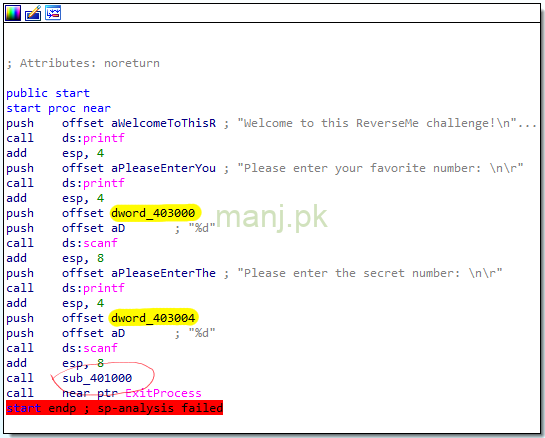The image size is (545, 438).
Task: Click the first ds:printf call
Action: [x=93, y=138]
